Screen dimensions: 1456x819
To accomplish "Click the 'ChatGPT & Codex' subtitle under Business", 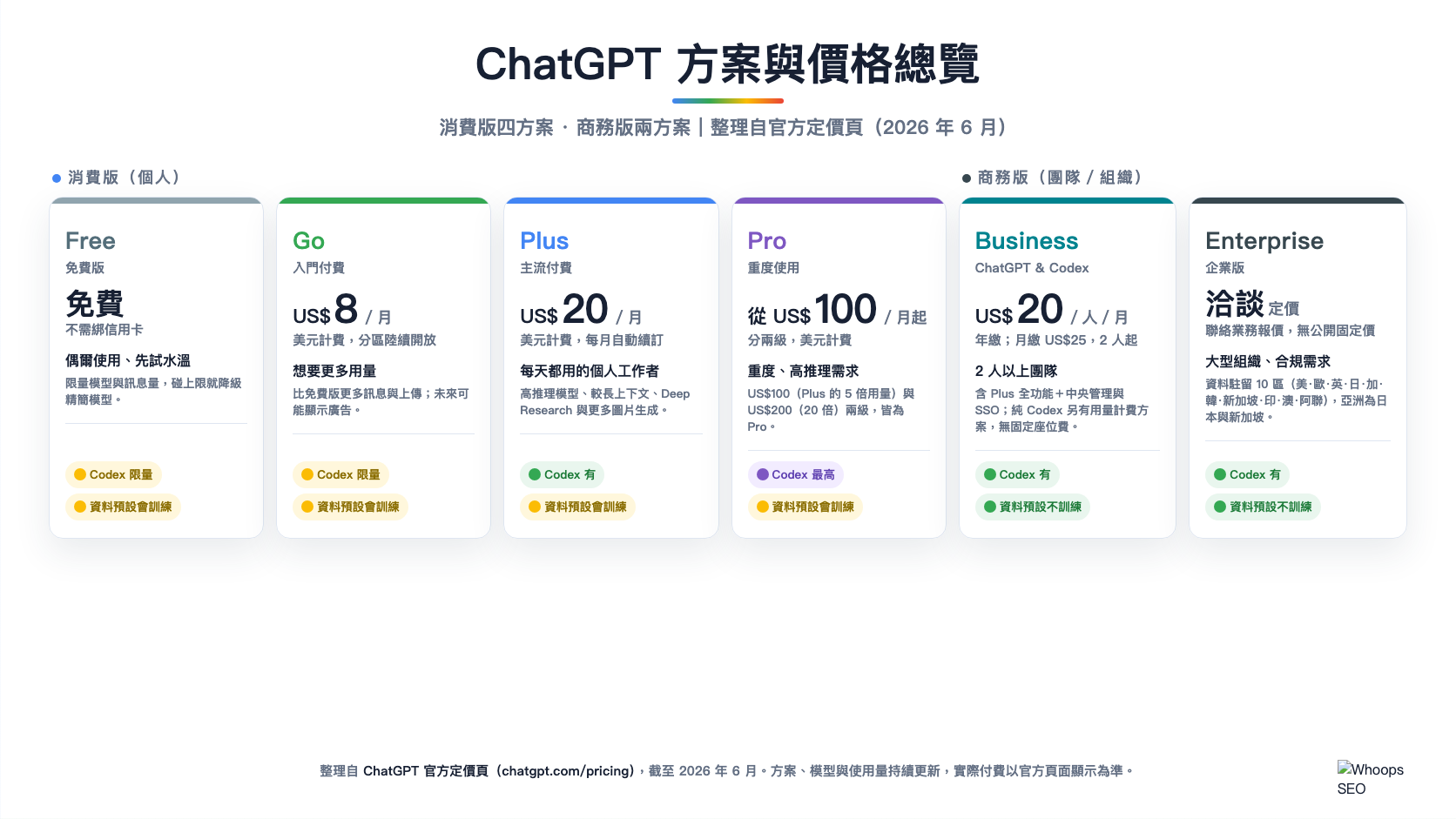I will [x=1032, y=268].
